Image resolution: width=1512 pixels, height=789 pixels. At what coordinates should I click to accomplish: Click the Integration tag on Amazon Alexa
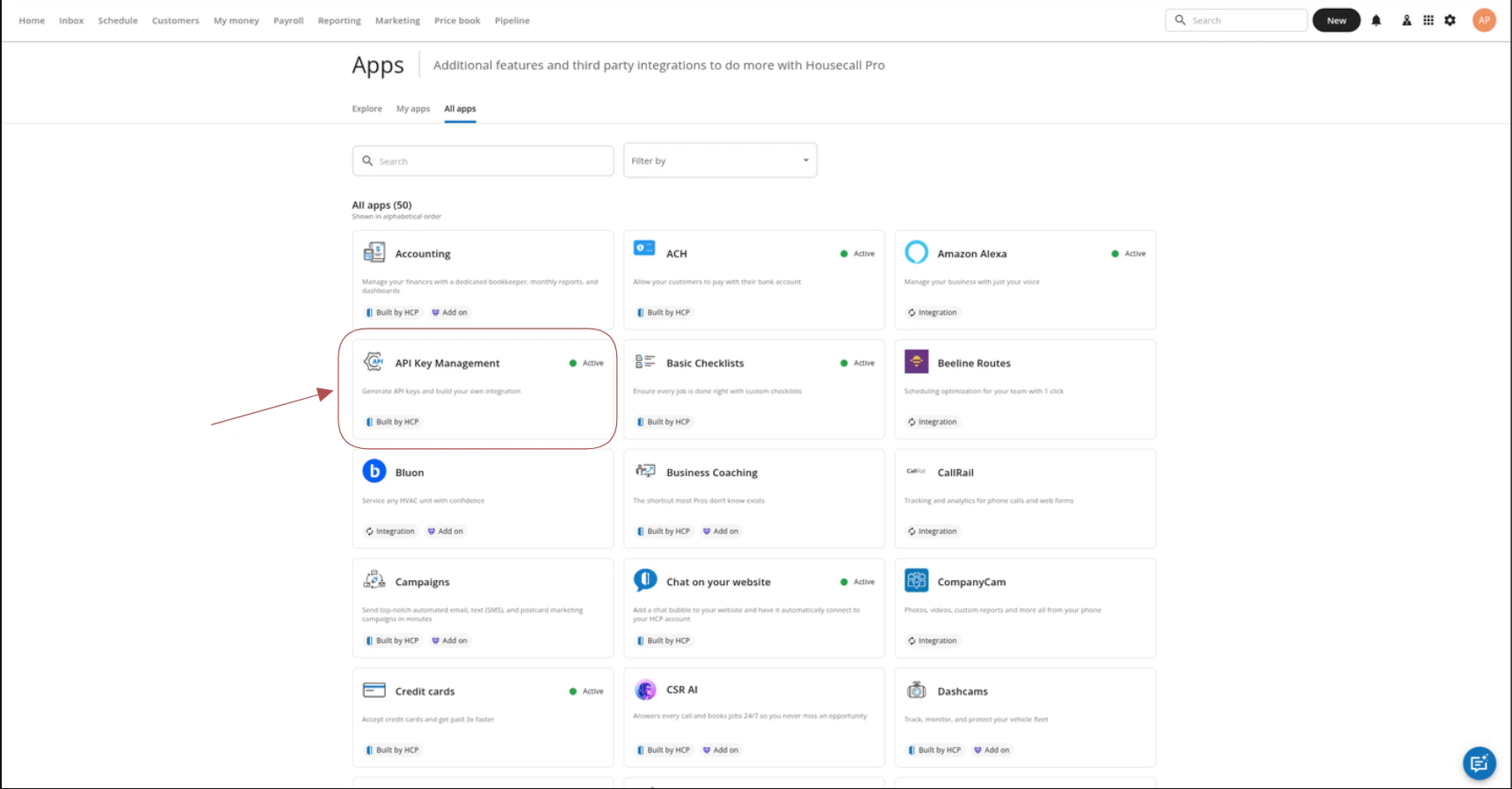pos(933,312)
